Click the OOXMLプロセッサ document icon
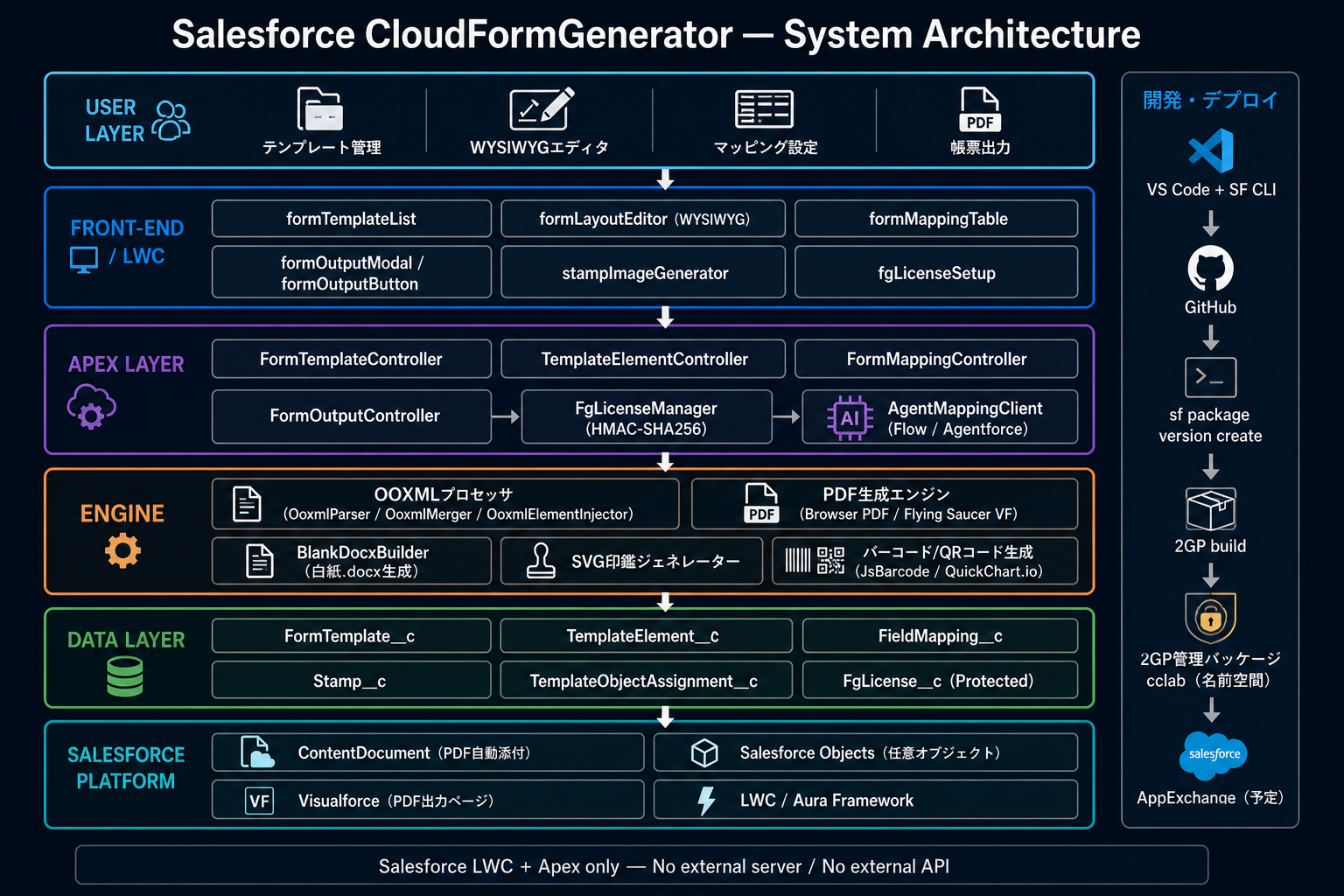 point(247,504)
